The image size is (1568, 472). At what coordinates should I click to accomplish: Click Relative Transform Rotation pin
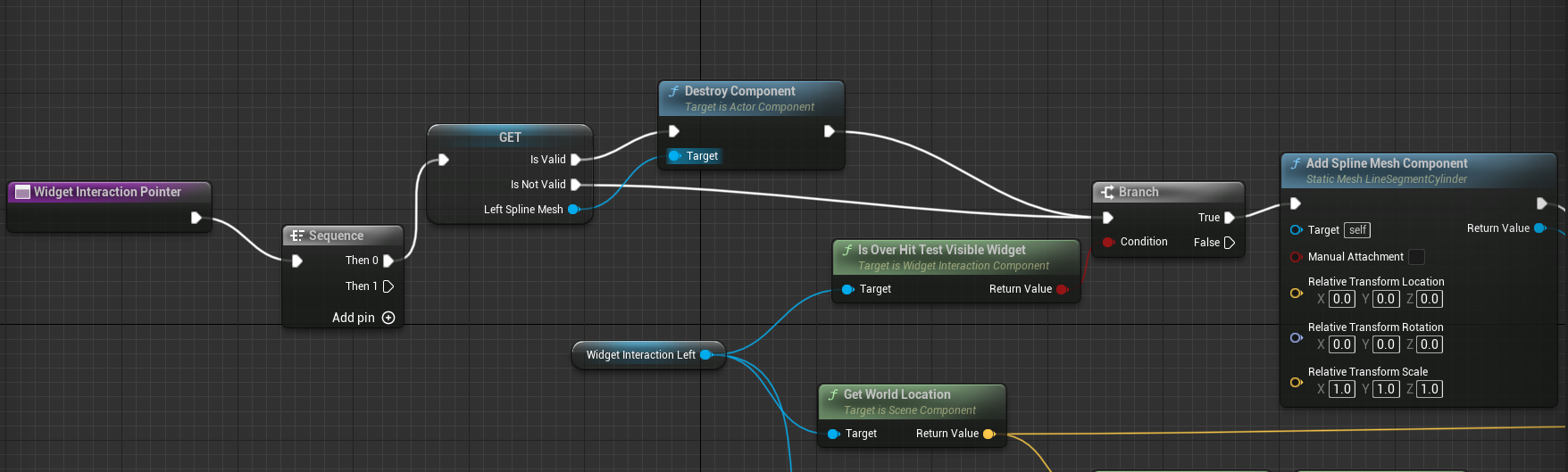tap(1296, 337)
